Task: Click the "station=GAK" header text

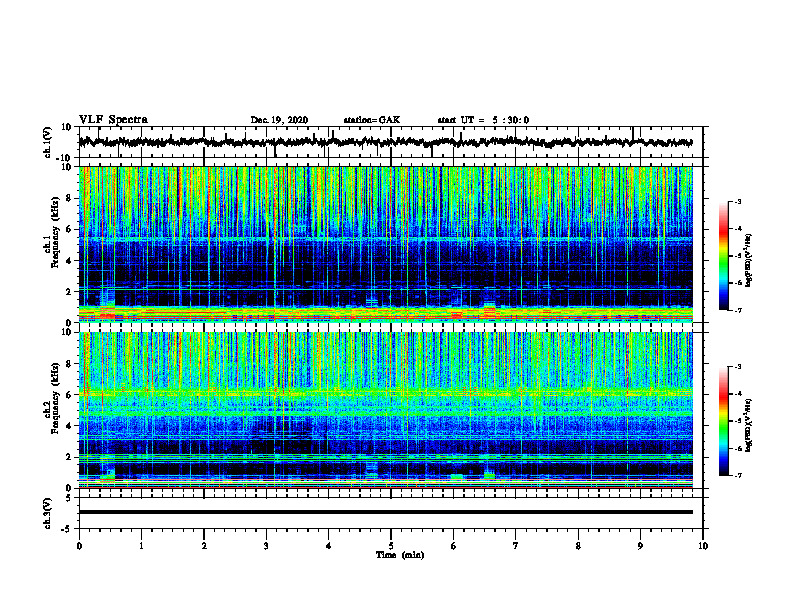Action: pyautogui.click(x=372, y=120)
